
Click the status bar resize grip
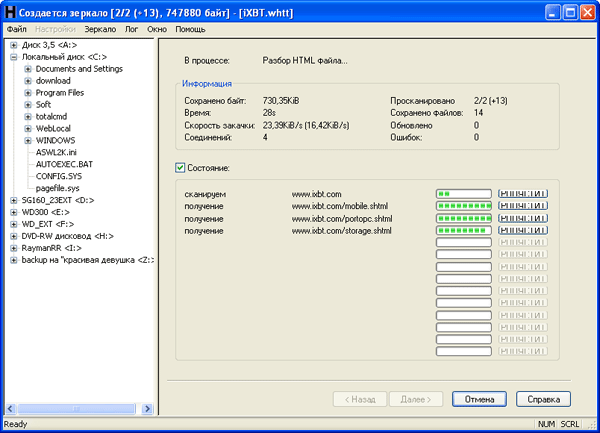(x=592, y=424)
